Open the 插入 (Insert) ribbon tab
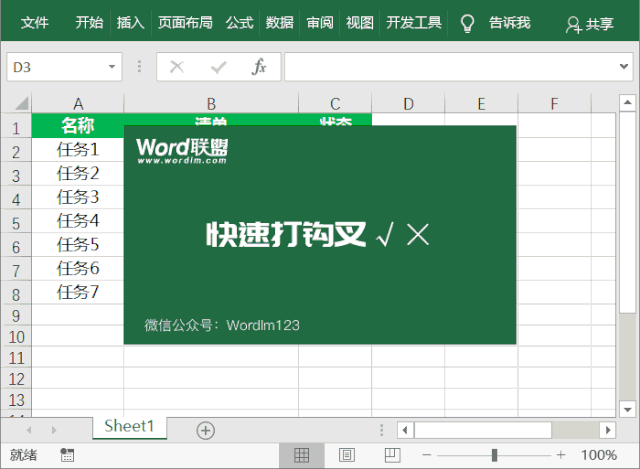640x469 pixels. pos(130,23)
